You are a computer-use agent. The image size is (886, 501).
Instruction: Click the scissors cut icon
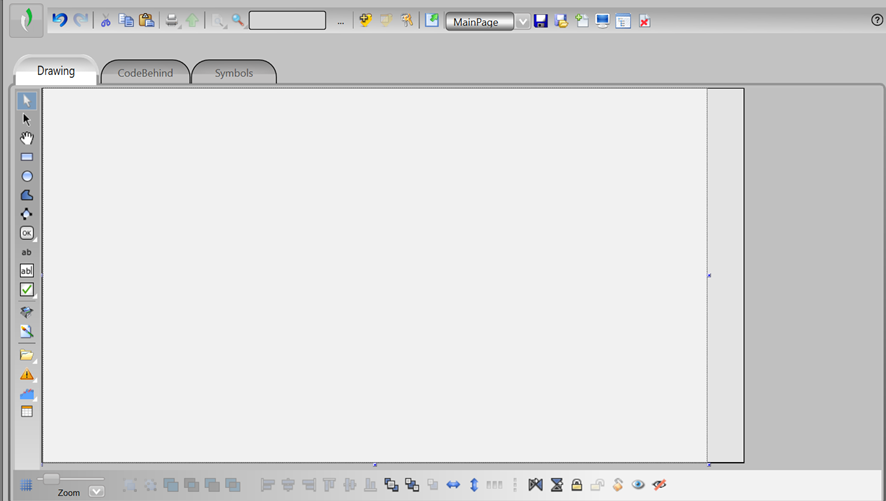coord(105,21)
